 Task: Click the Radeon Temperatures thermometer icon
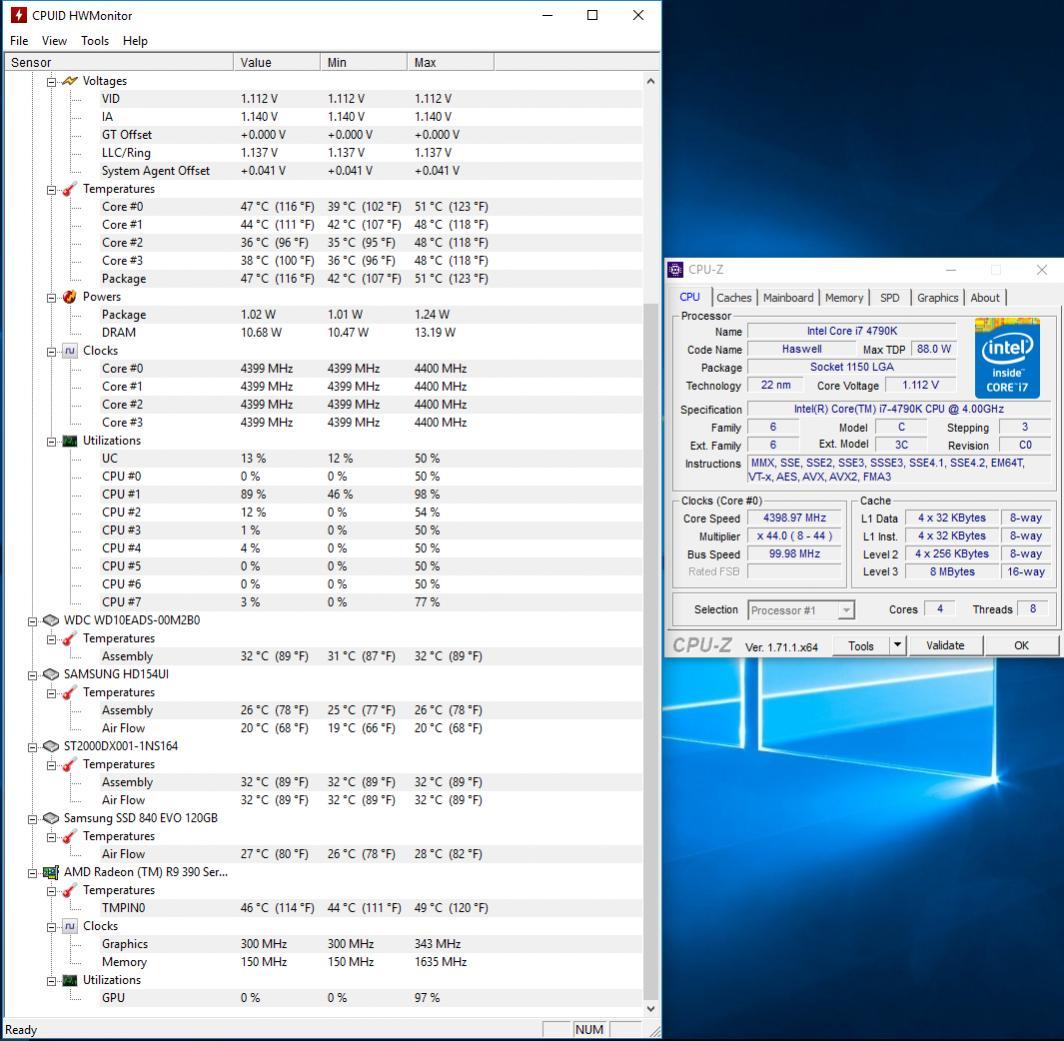point(69,890)
